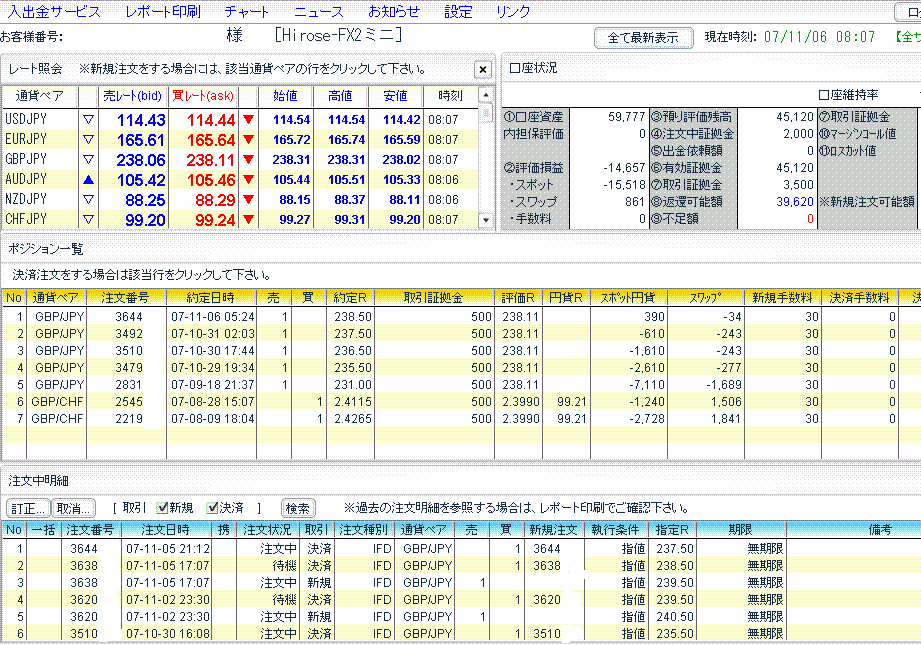921x645 pixels.
Task: Click the GBPJPY red ask arrow
Action: (x=248, y=159)
